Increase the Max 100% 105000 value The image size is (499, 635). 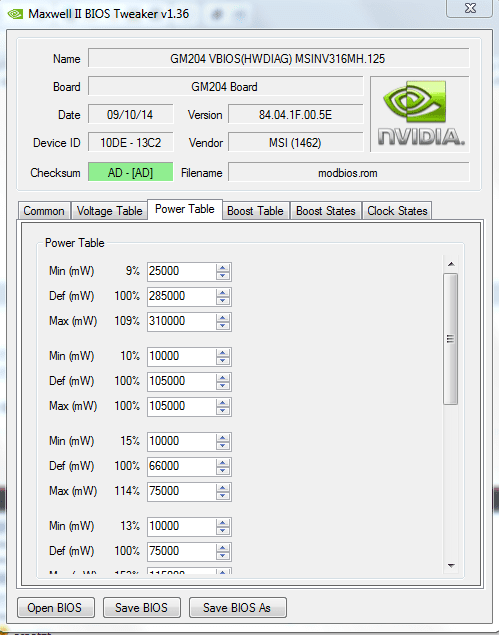pyautogui.click(x=223, y=403)
